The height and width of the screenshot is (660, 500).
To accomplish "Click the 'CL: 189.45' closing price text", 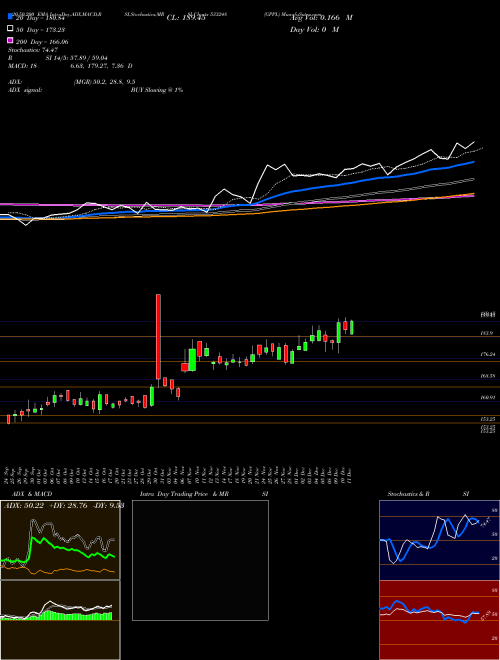I will click(186, 18).
